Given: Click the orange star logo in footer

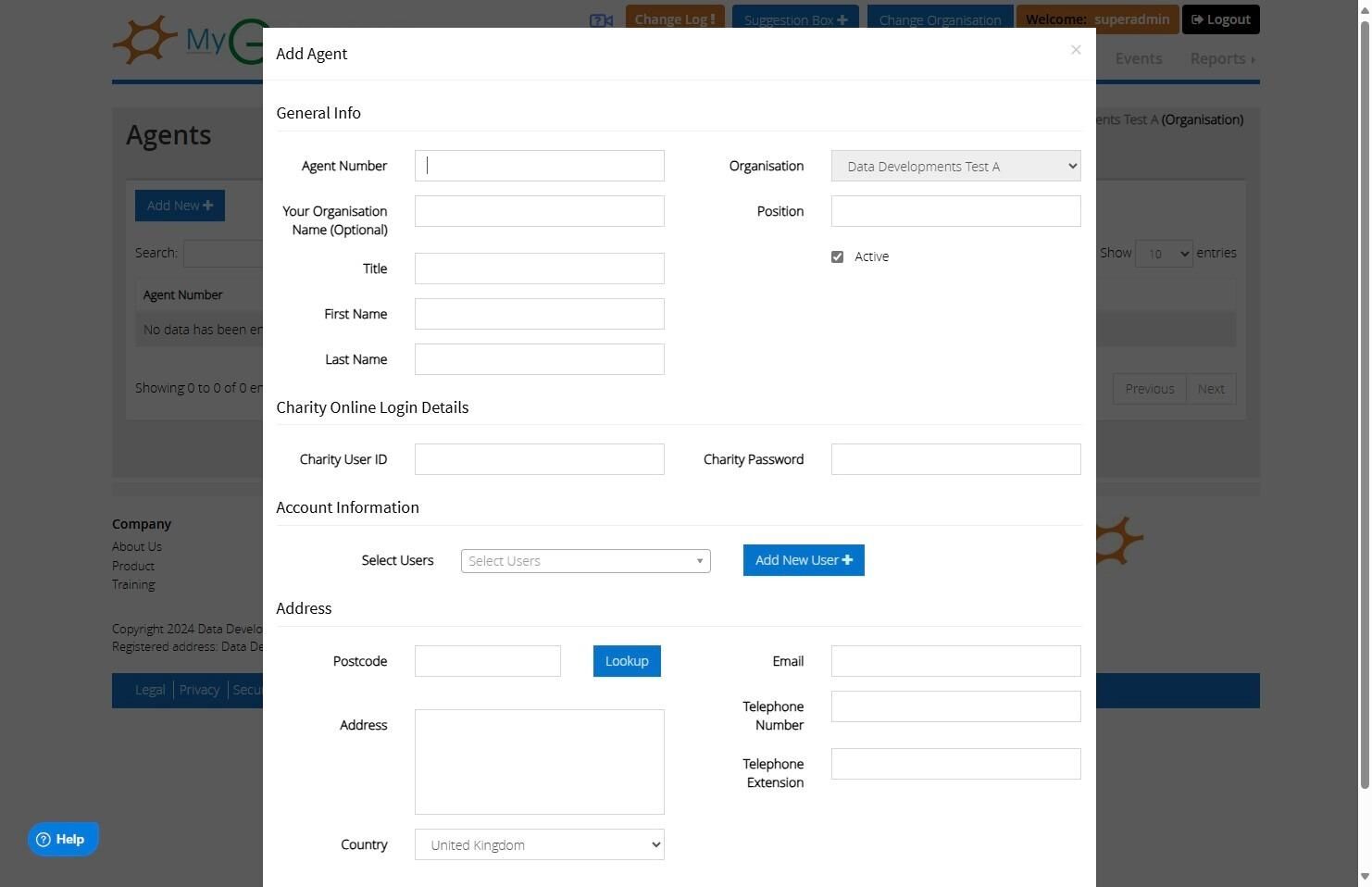Looking at the screenshot, I should 1119,541.
